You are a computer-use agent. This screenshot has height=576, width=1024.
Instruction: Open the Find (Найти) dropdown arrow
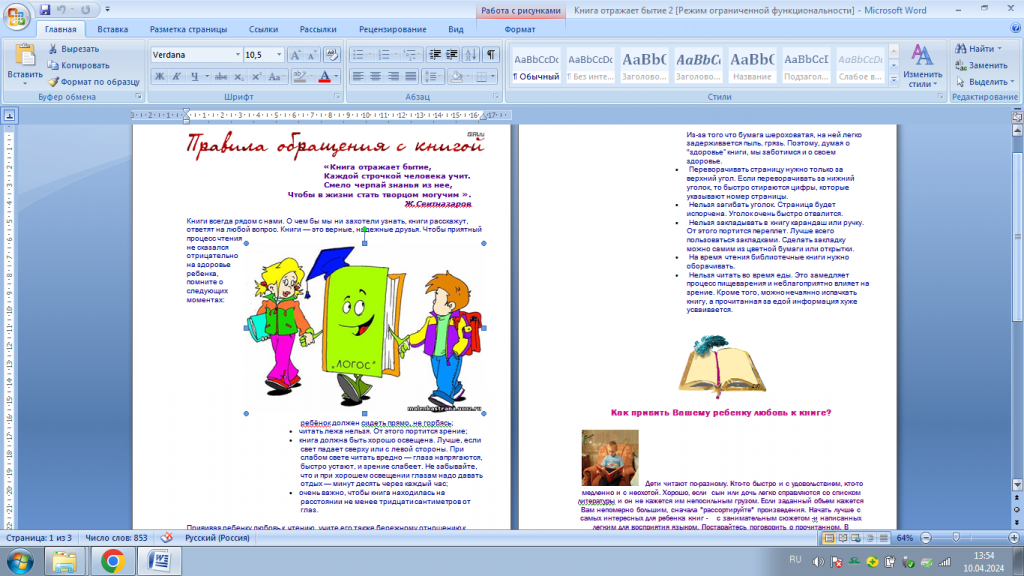[999, 49]
